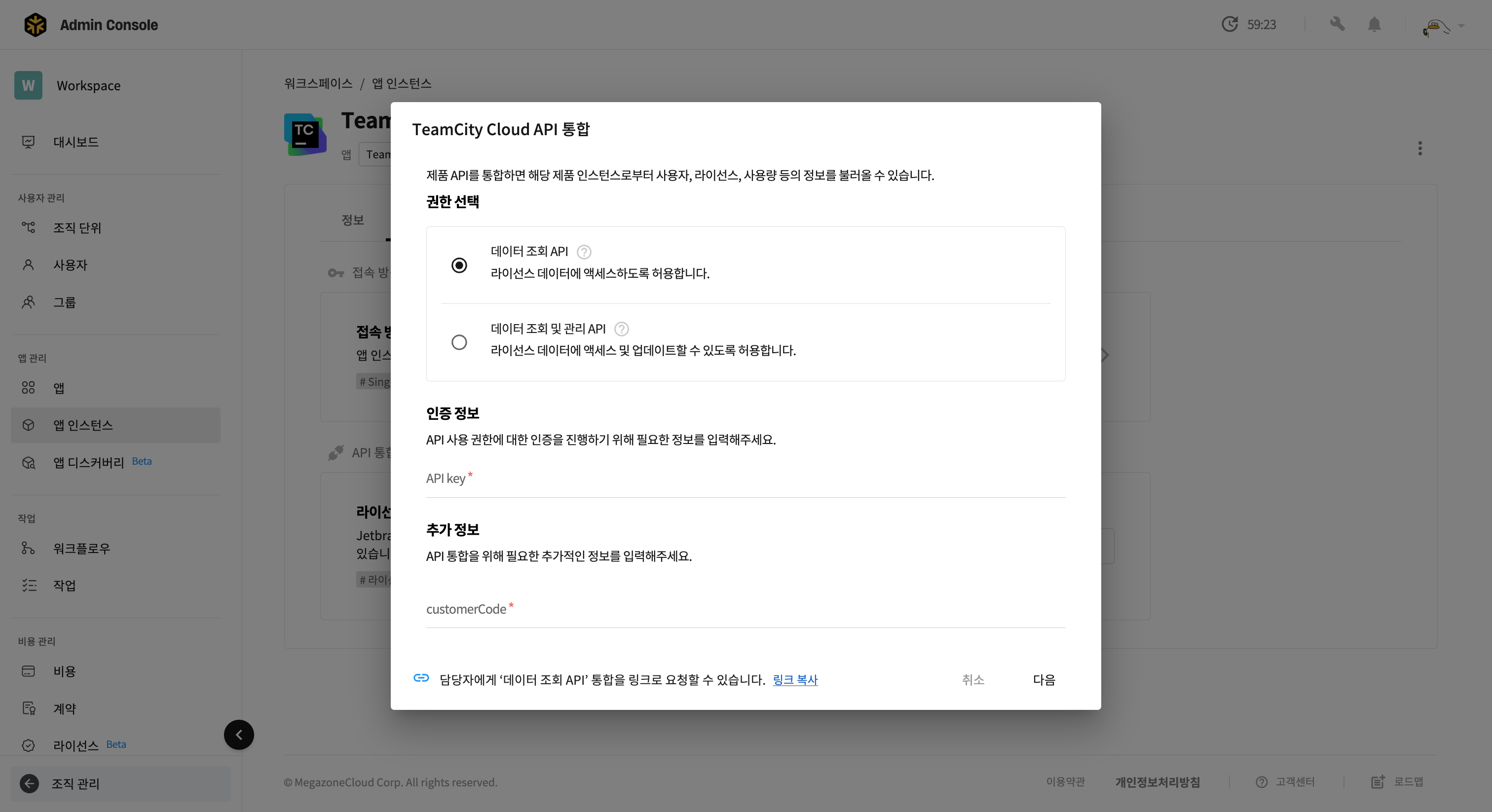Click the session timer refresh icon
The height and width of the screenshot is (812, 1492).
1229,24
